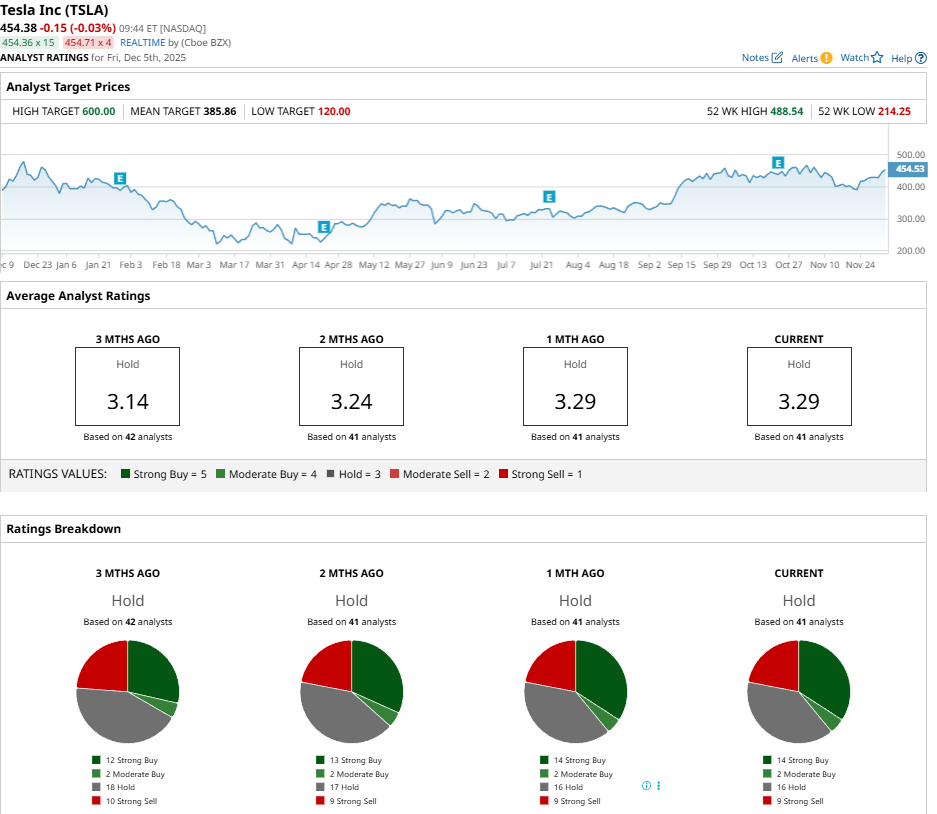937x814 pixels.
Task: Click the CURRENT 3.29 rating box
Action: coord(799,386)
